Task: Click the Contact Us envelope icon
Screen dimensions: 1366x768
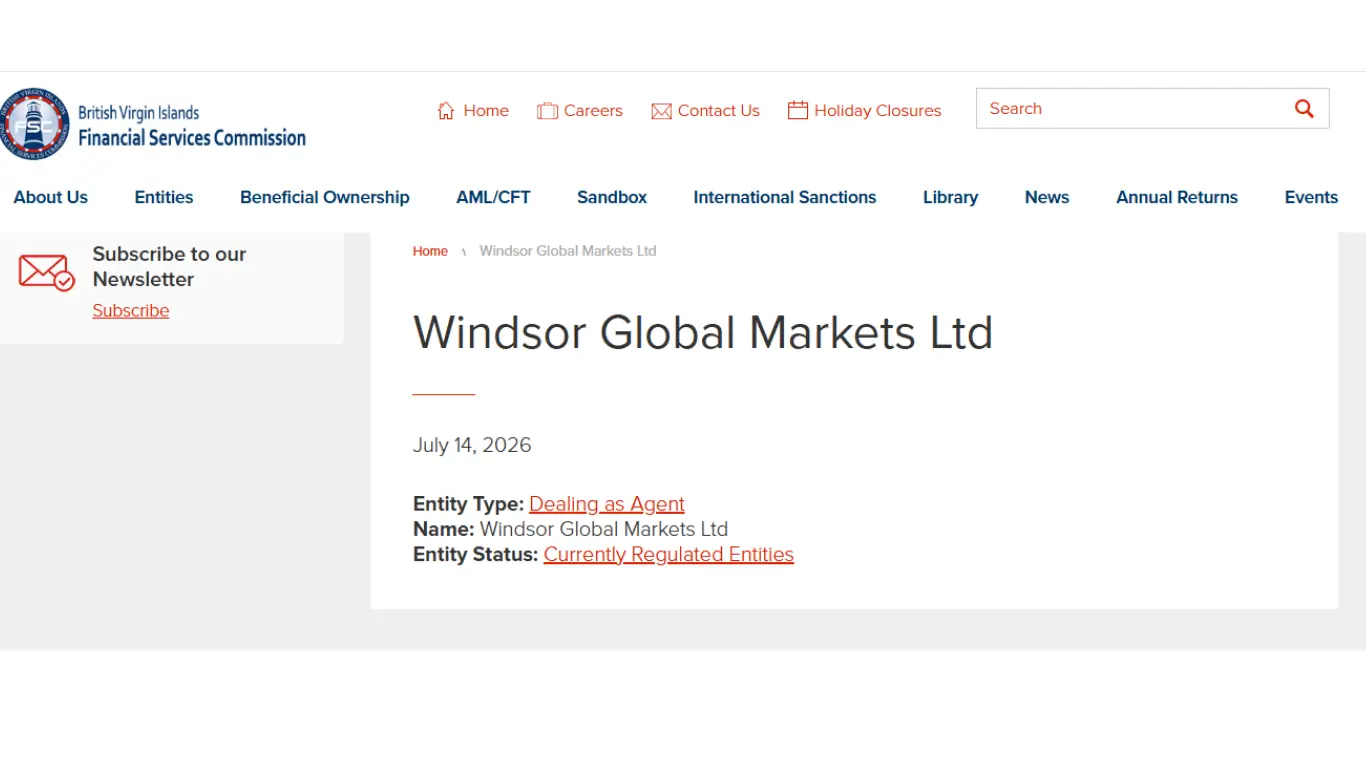Action: [x=661, y=111]
